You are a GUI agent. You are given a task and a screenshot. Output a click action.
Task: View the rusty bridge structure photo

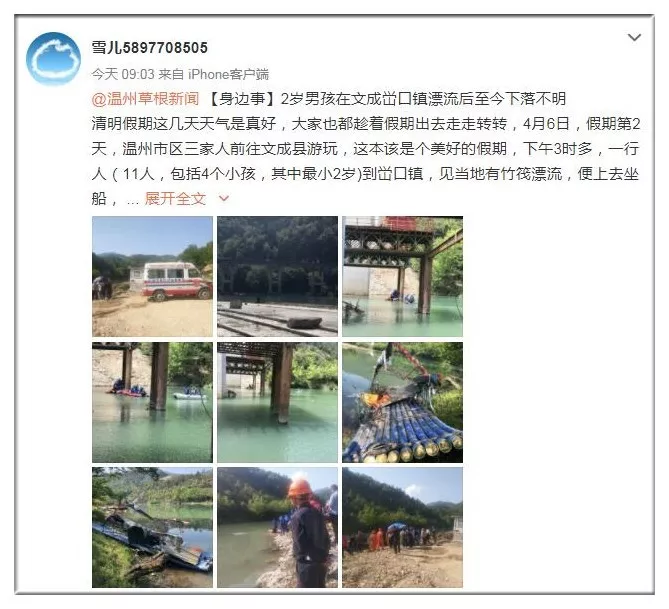coord(402,277)
